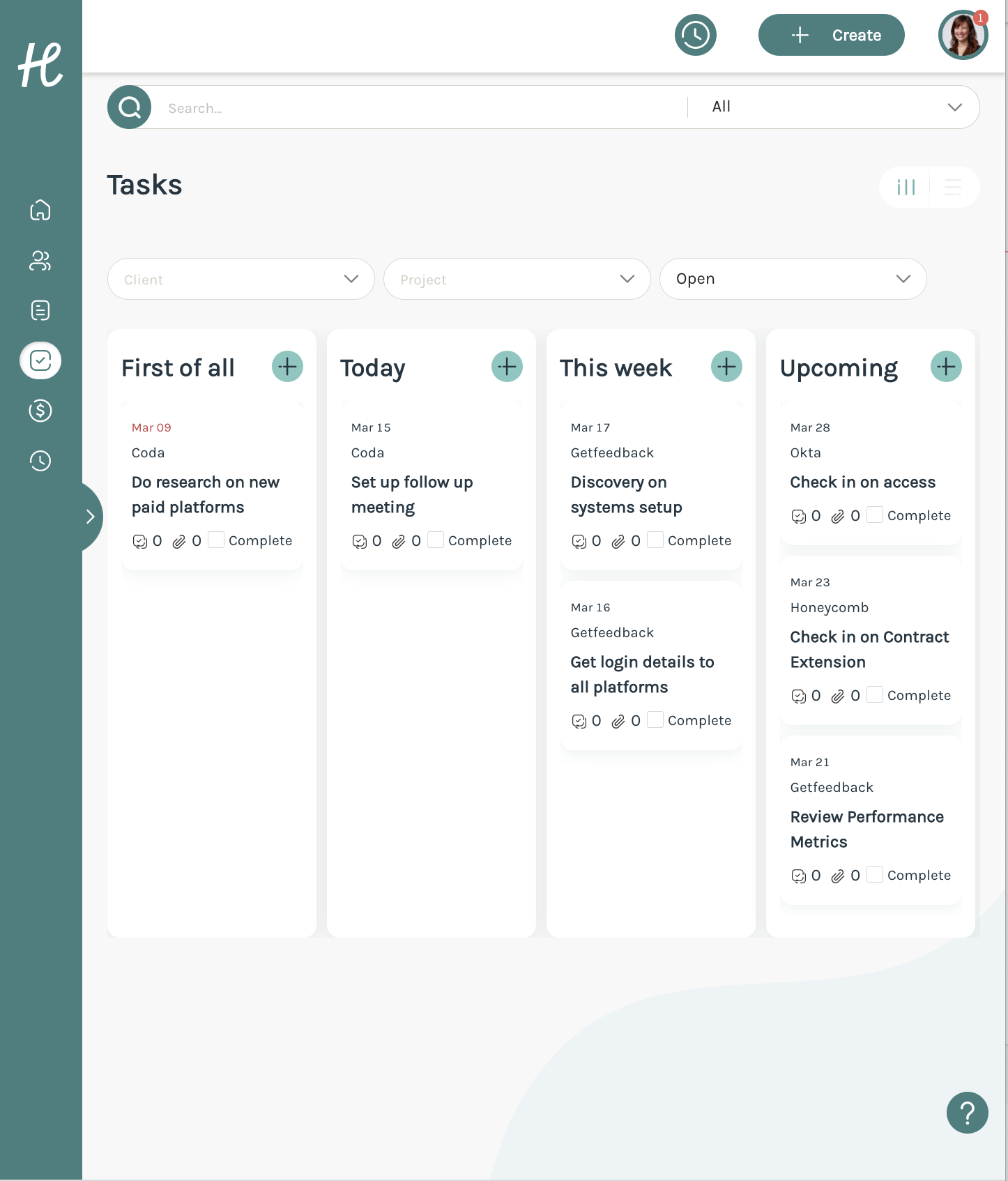
Task: Click the app logo in sidebar
Action: coord(40,65)
